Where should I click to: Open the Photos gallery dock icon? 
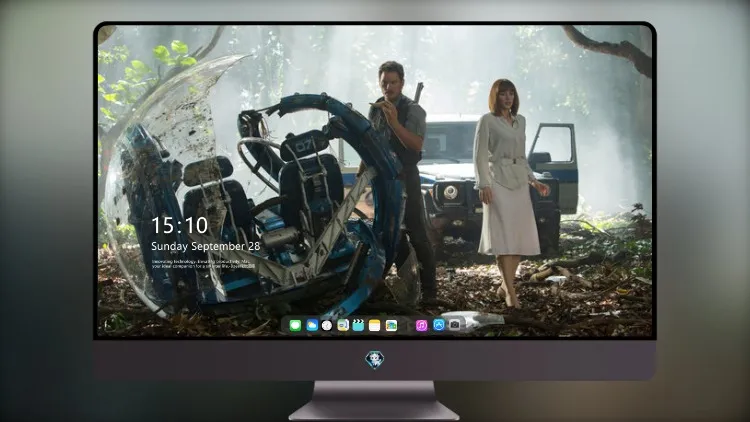pyautogui.click(x=391, y=326)
